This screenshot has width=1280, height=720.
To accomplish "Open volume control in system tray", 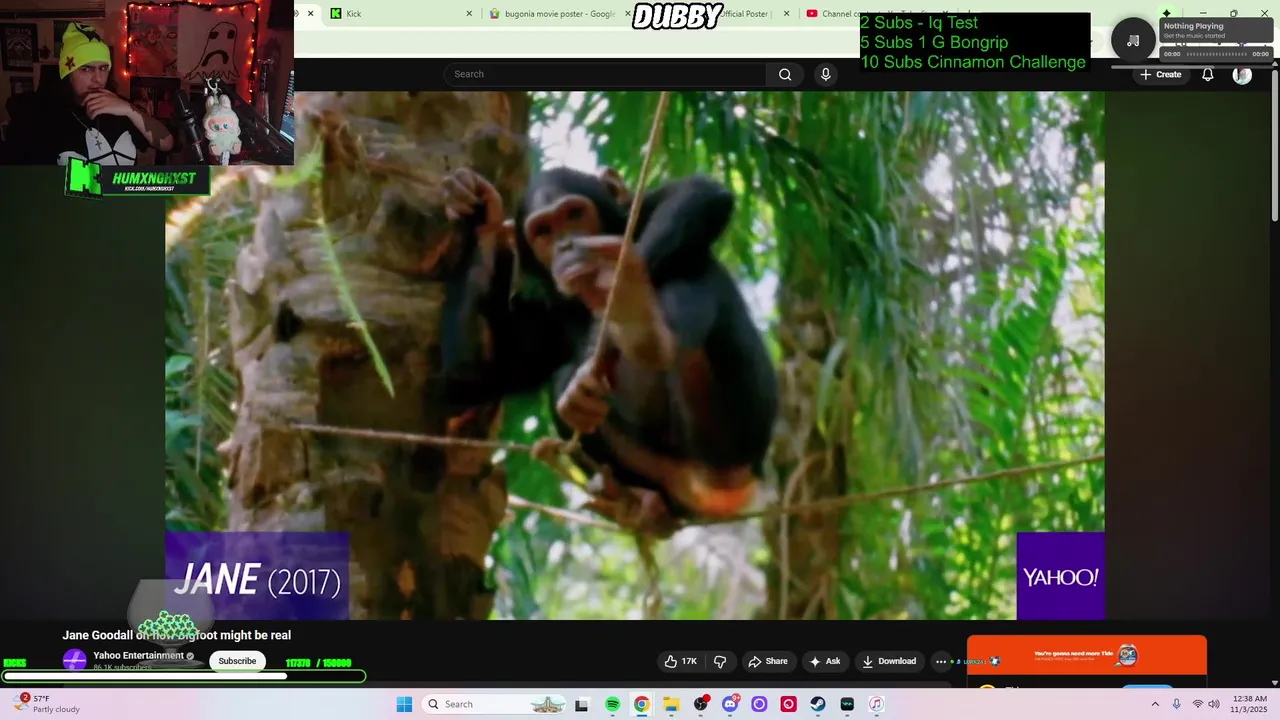I will [x=1214, y=704].
